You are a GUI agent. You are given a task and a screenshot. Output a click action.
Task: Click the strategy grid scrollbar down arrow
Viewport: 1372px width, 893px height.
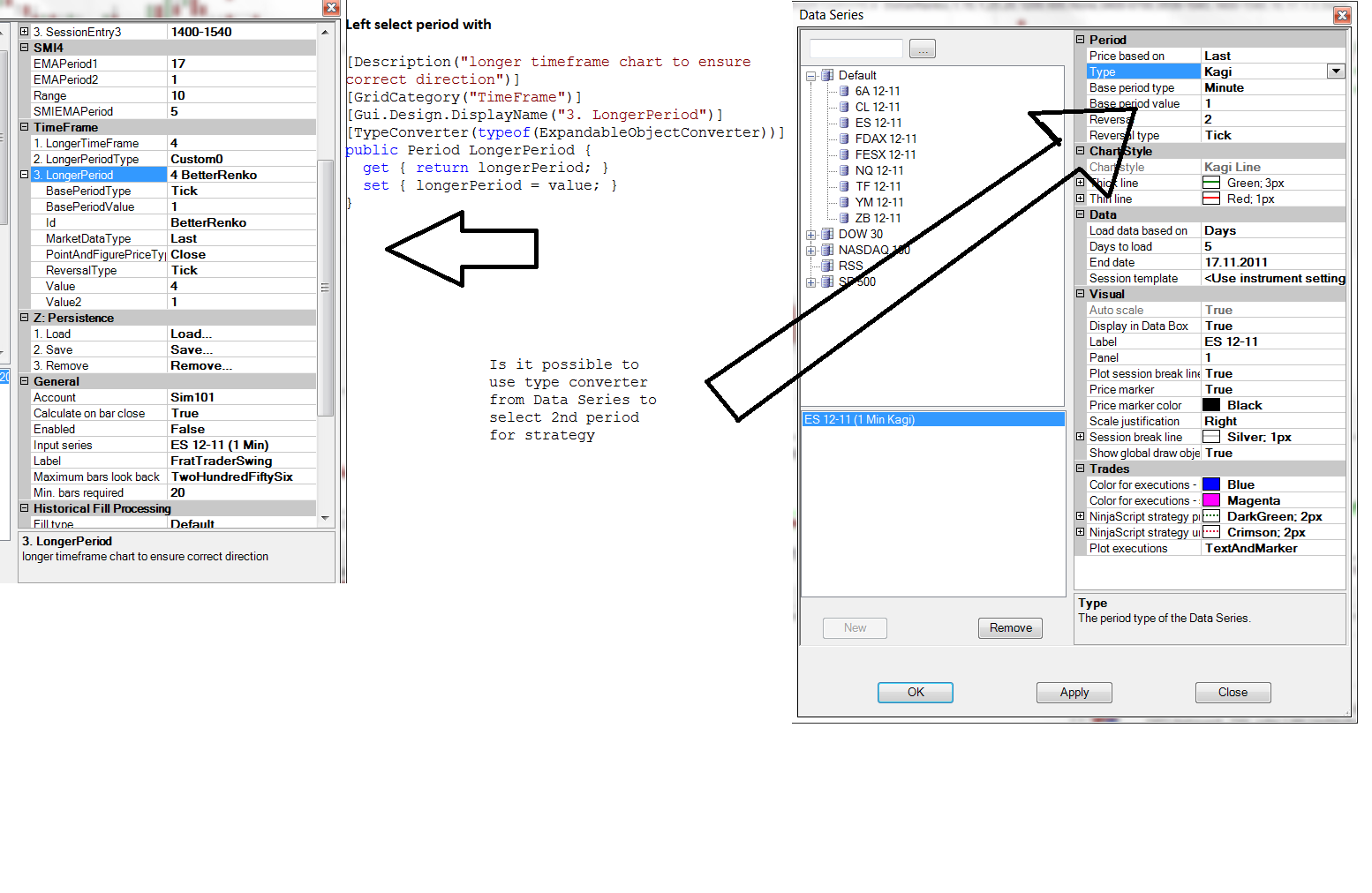(325, 518)
